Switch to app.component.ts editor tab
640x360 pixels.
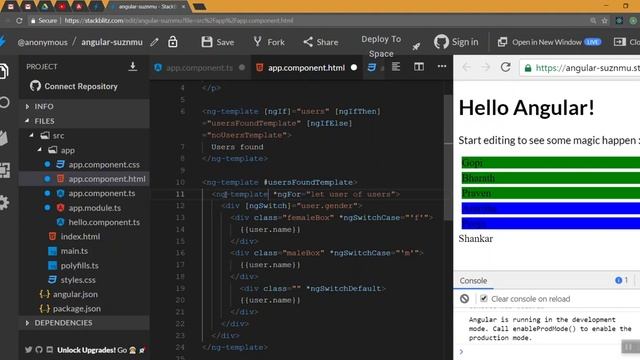click(199, 68)
